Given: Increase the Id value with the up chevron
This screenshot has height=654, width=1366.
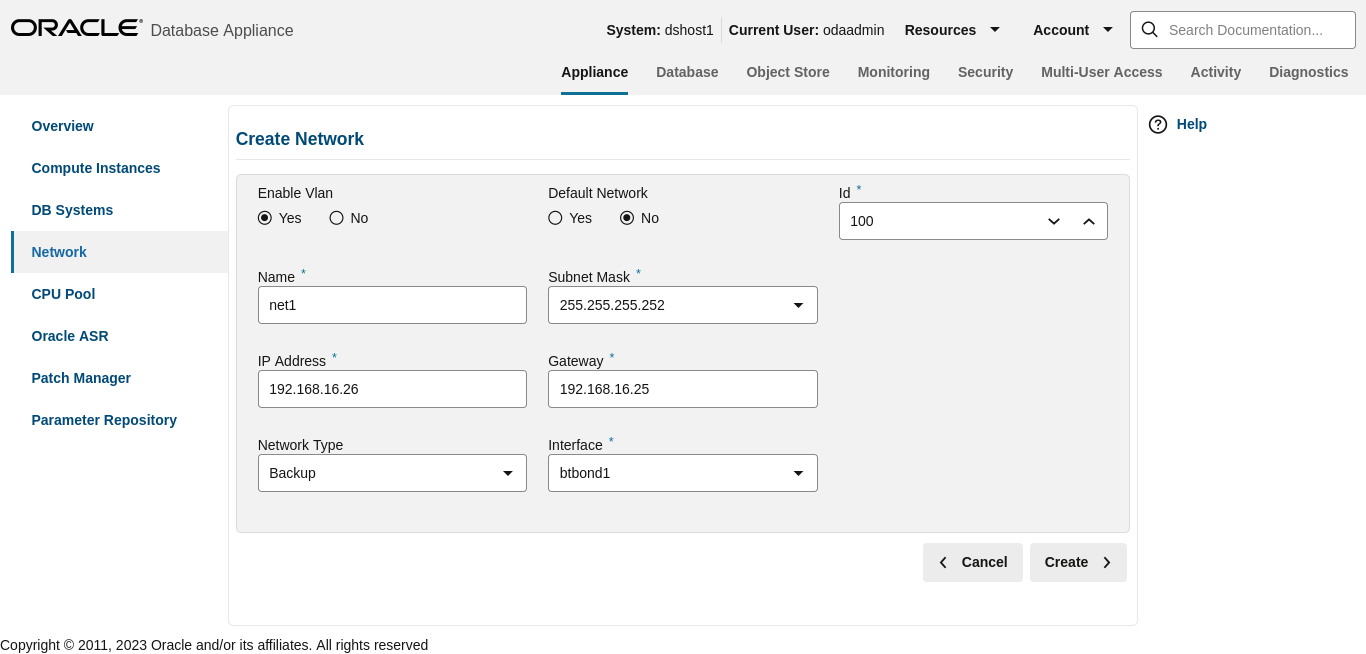Looking at the screenshot, I should [1089, 221].
